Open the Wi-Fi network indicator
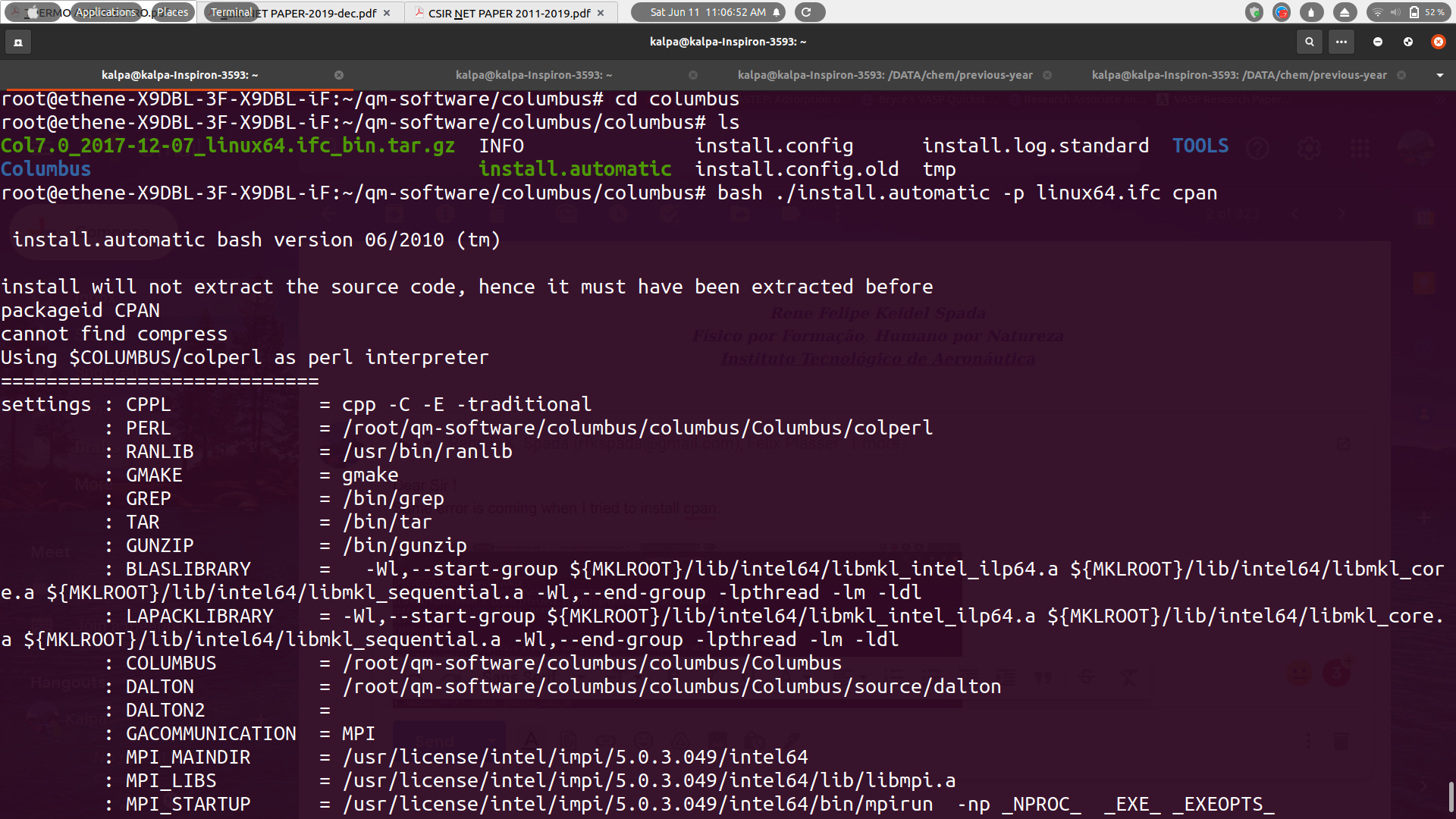This screenshot has height=819, width=1456. point(1377,12)
